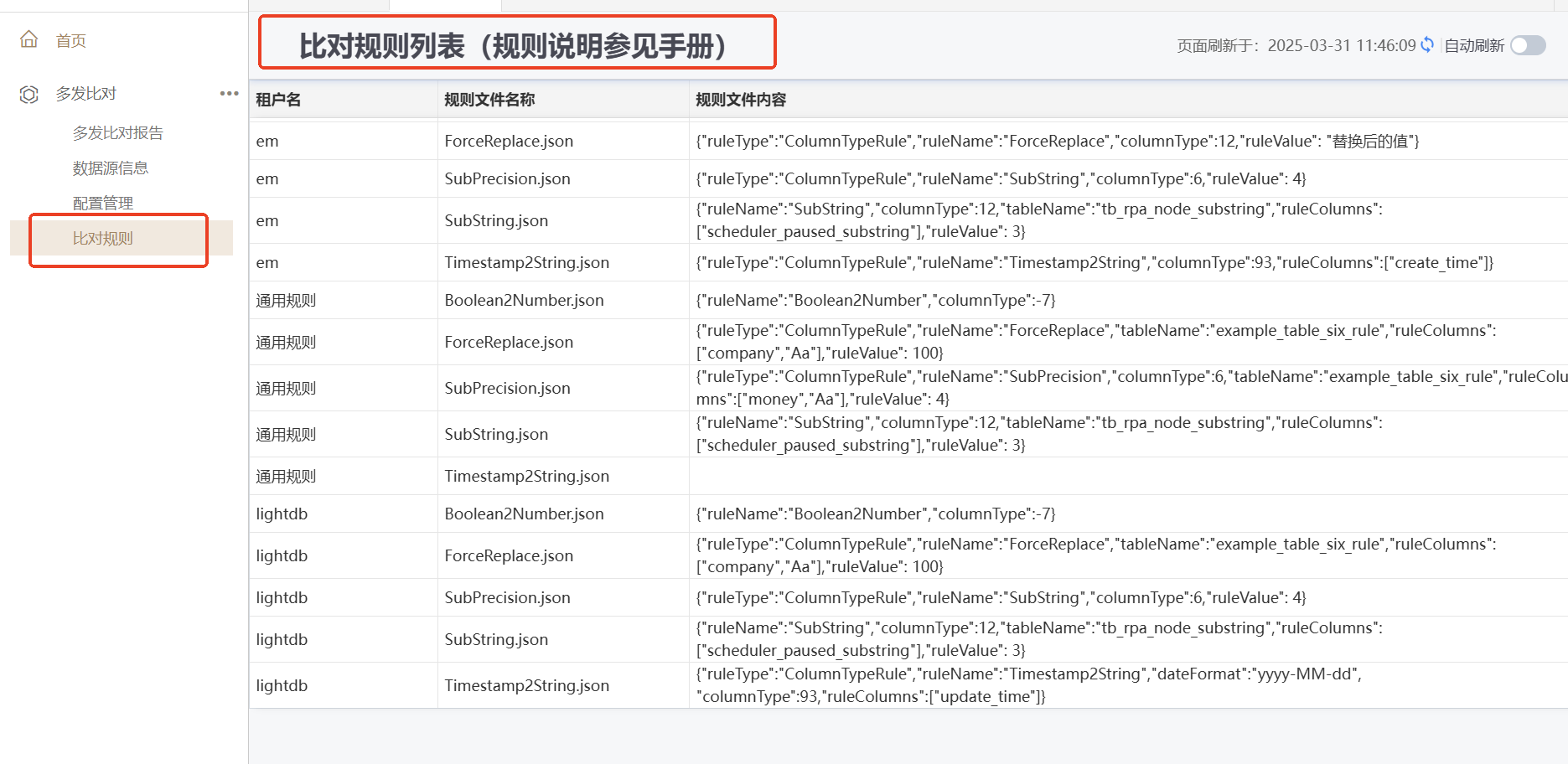Click the 比对规则列表 page title

pyautogui.click(x=513, y=46)
